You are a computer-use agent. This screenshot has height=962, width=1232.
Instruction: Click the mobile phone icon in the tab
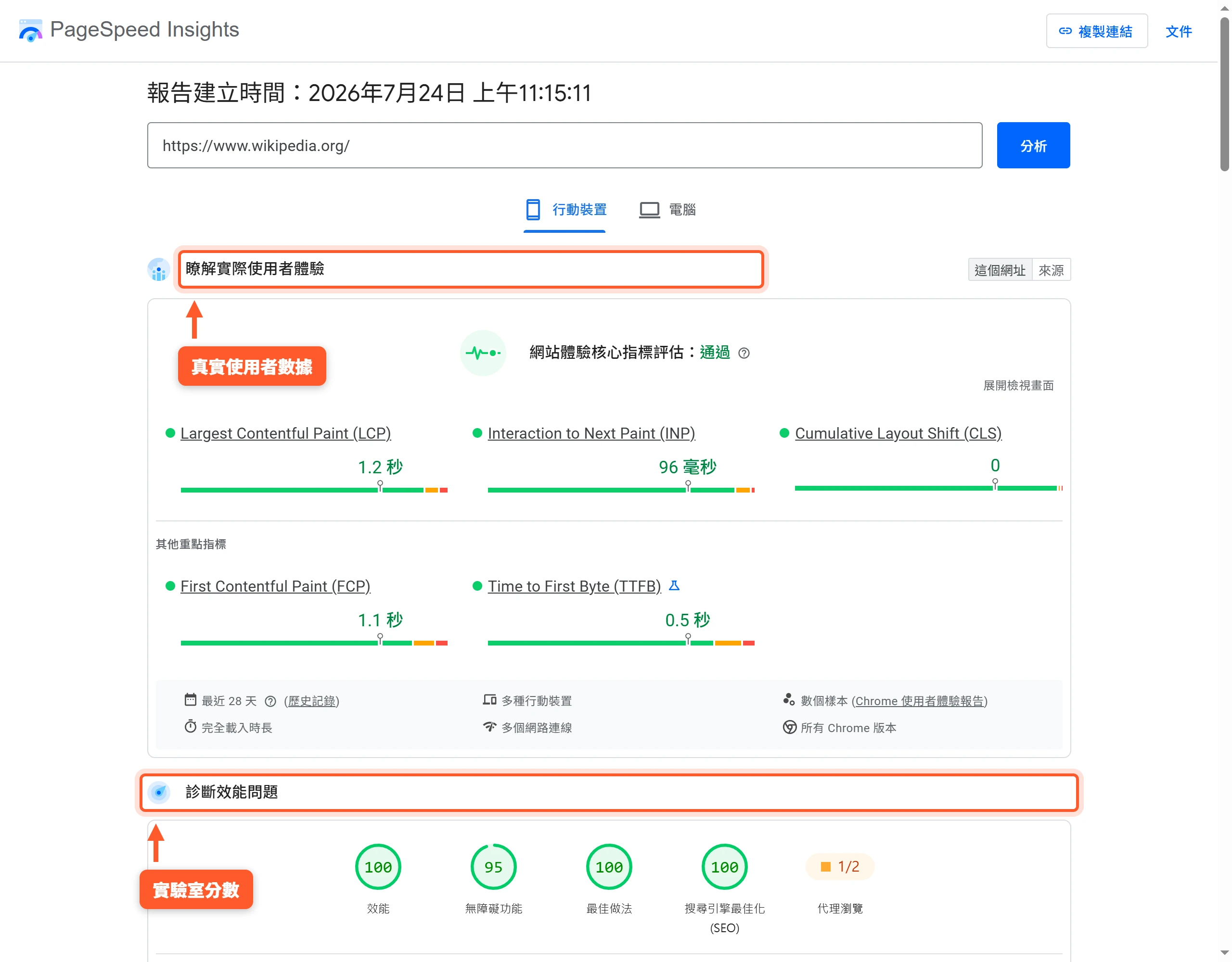click(533, 209)
